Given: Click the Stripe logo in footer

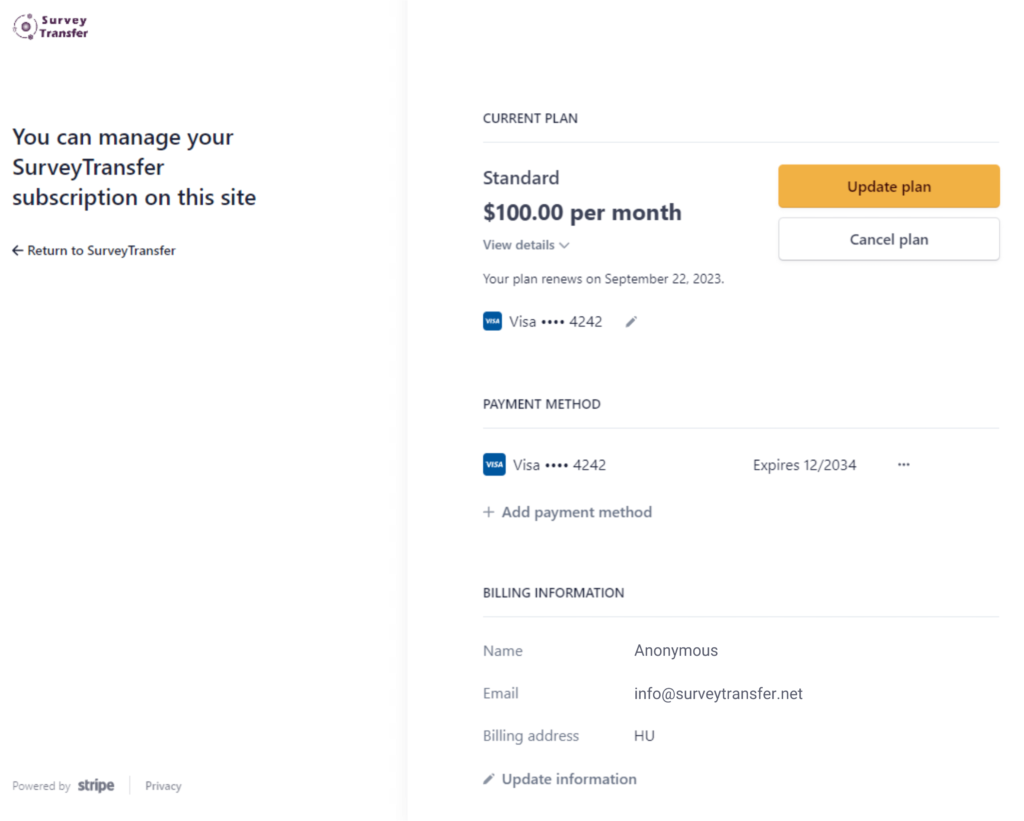Looking at the screenshot, I should pyautogui.click(x=96, y=786).
